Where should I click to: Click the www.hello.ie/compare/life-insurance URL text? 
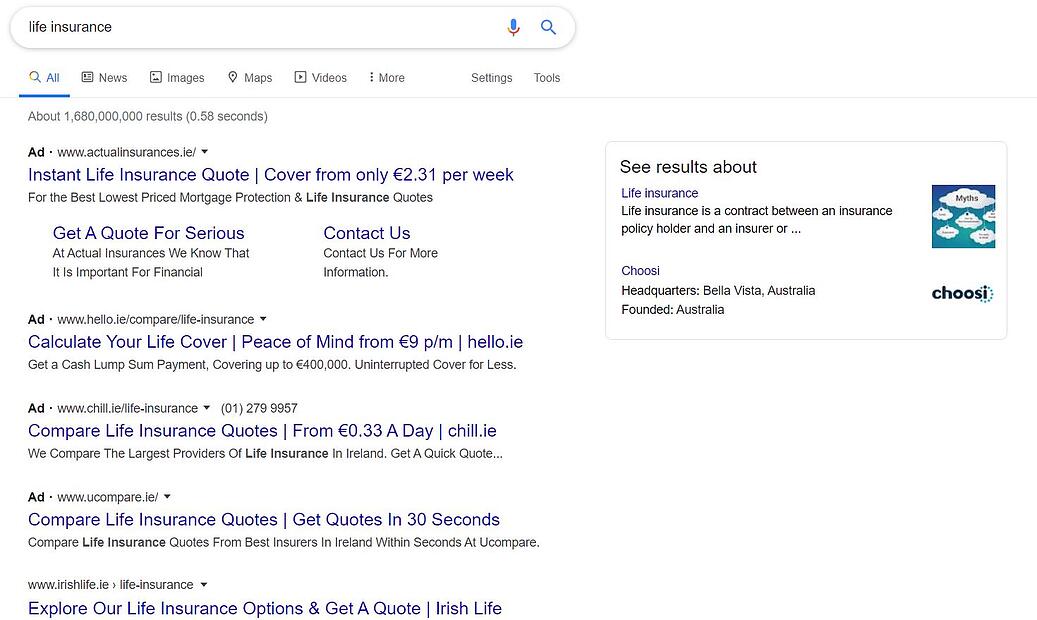155,320
